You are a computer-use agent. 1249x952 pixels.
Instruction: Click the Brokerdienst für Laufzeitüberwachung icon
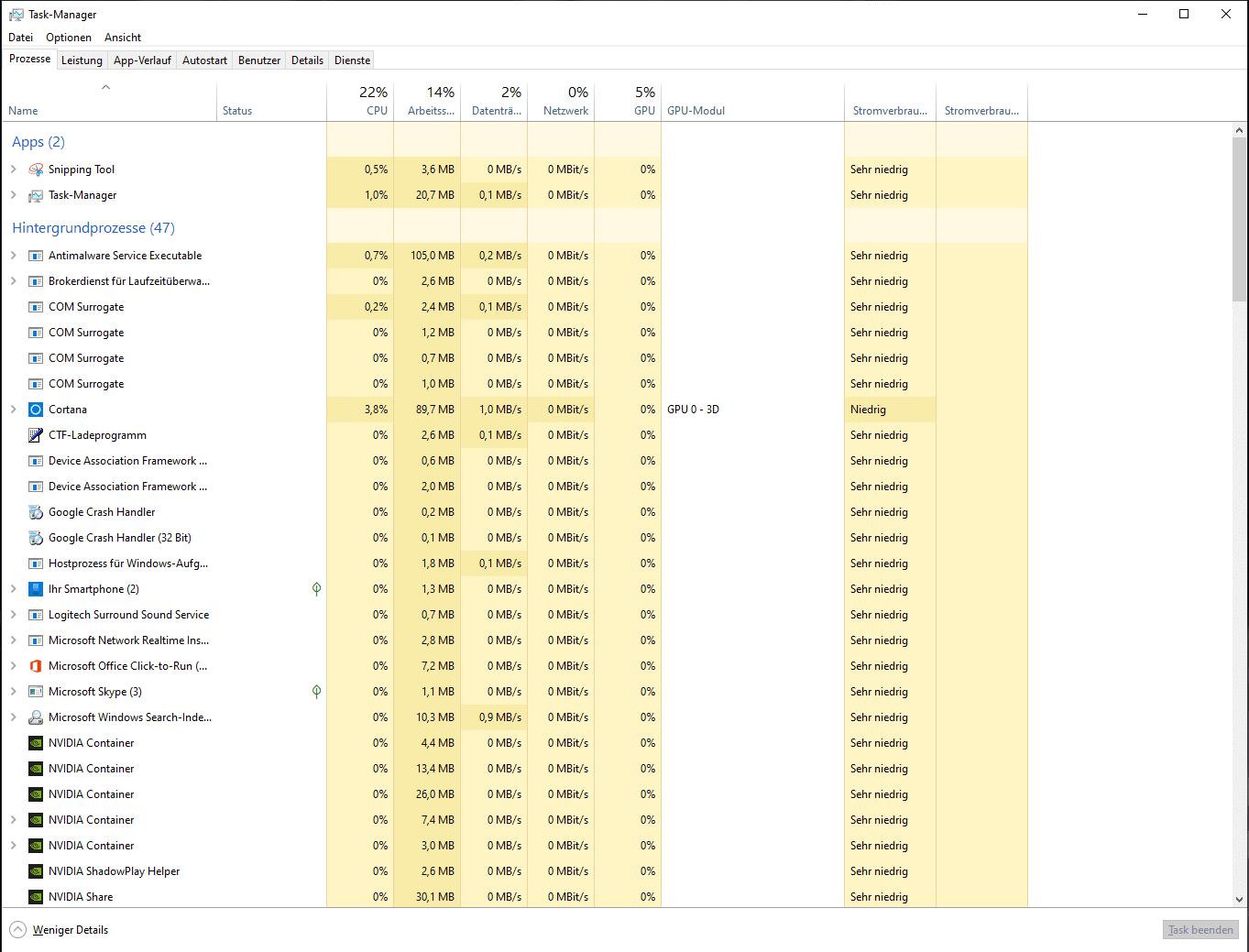(x=36, y=281)
